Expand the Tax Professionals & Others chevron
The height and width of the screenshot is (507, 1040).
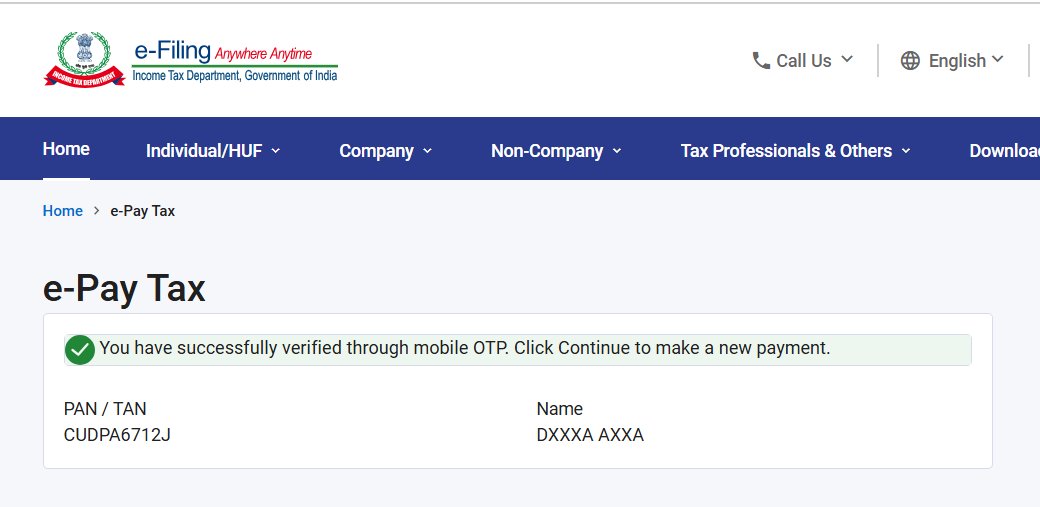[x=906, y=151]
